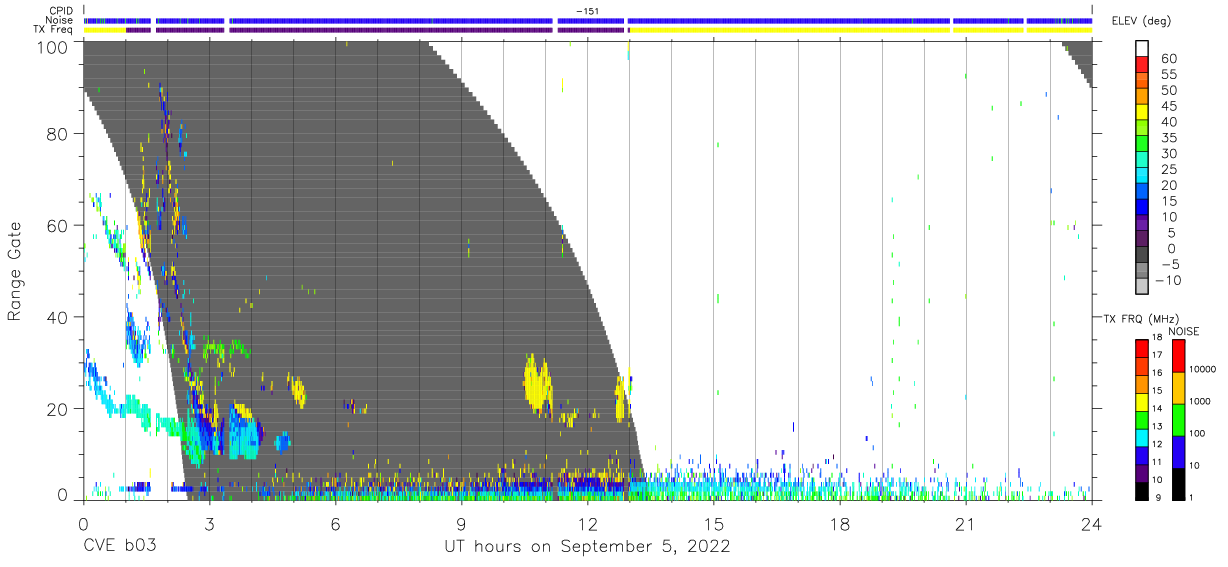Click the 40 tick on Range Gate axis
1228x567 pixels.
pyautogui.click(x=58, y=317)
